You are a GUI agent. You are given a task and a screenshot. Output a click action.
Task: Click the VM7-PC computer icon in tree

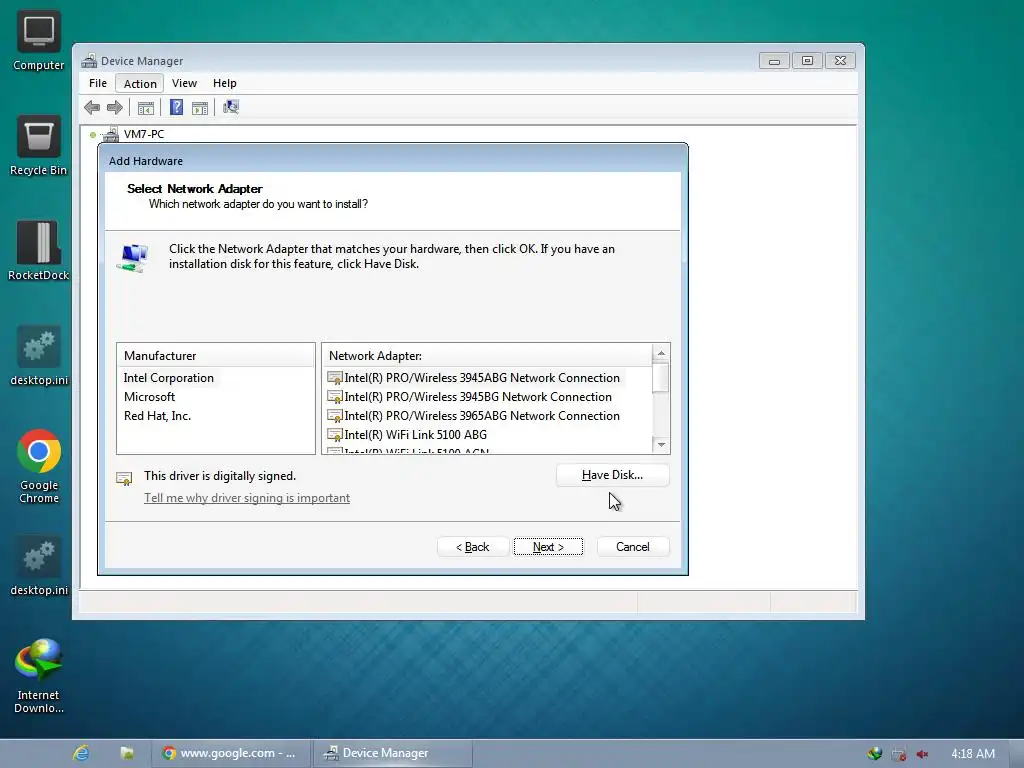111,135
